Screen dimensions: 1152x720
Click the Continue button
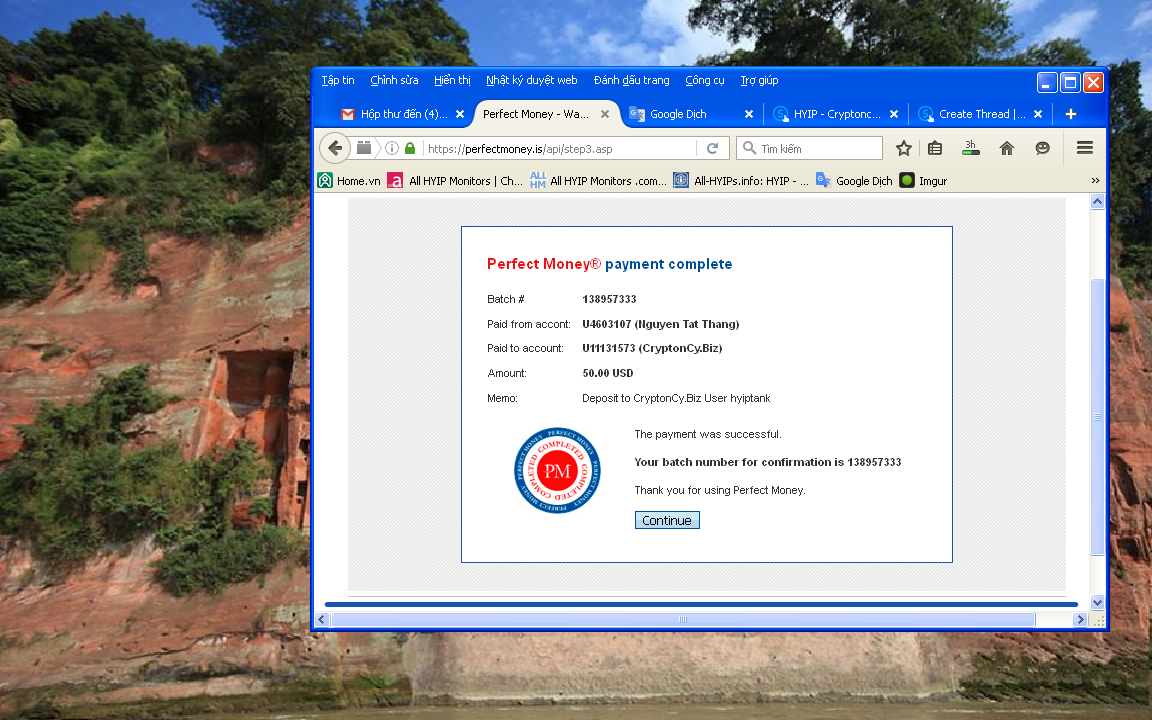pyautogui.click(x=667, y=520)
